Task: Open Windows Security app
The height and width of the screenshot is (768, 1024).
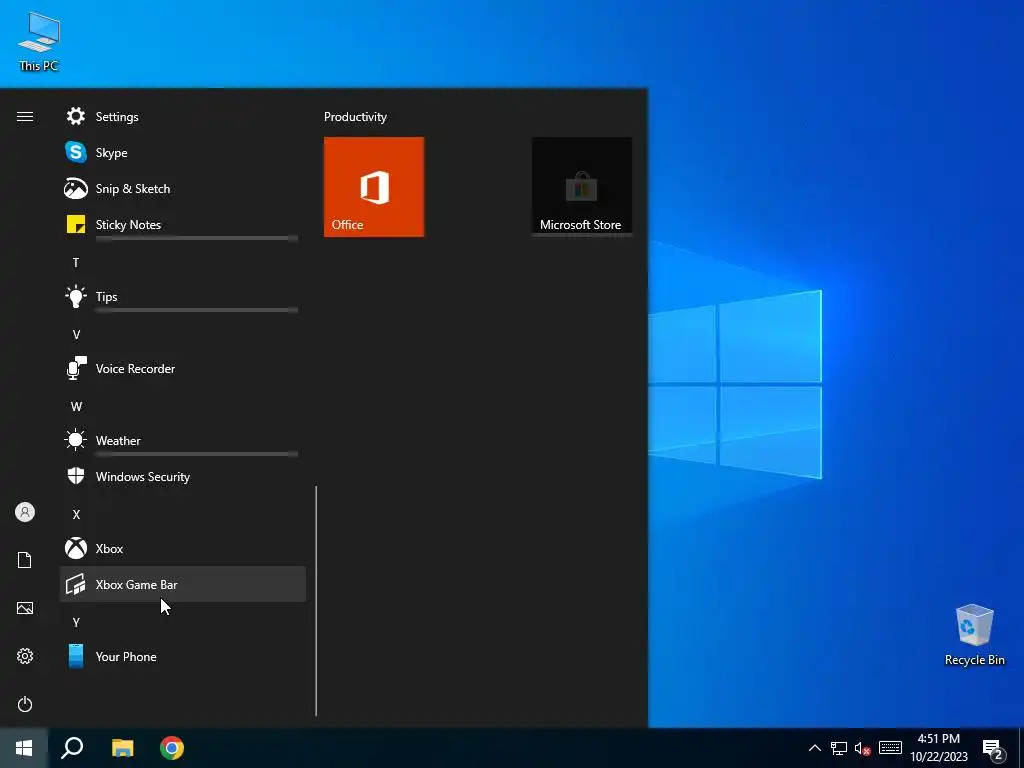Action: click(183, 477)
